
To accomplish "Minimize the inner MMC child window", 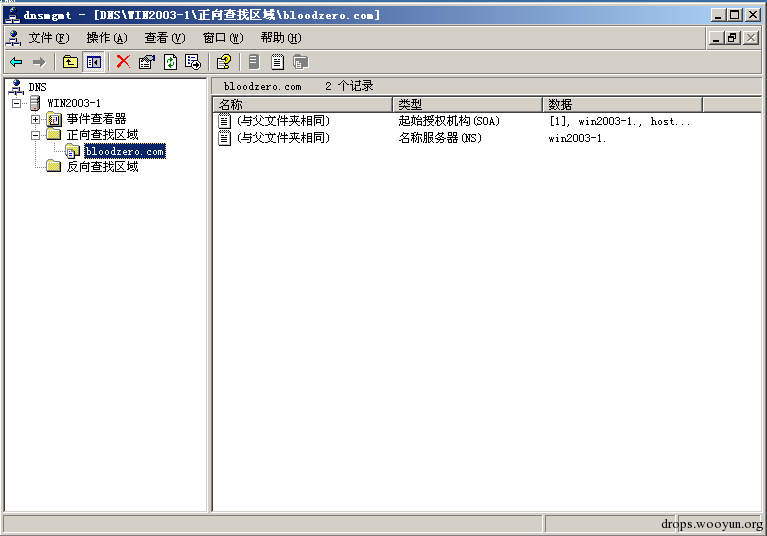I will pyautogui.click(x=716, y=38).
